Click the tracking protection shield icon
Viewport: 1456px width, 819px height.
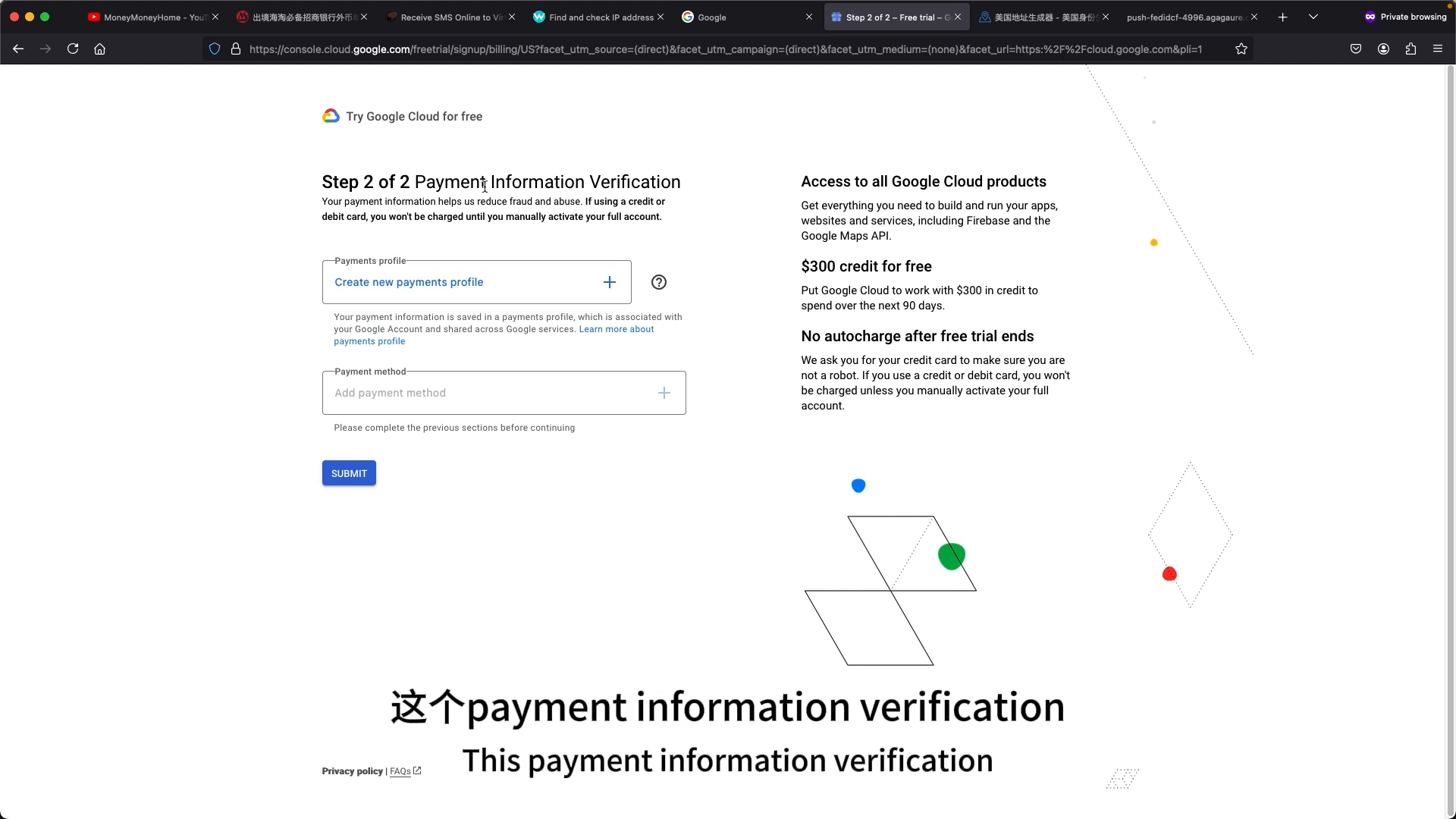click(215, 49)
